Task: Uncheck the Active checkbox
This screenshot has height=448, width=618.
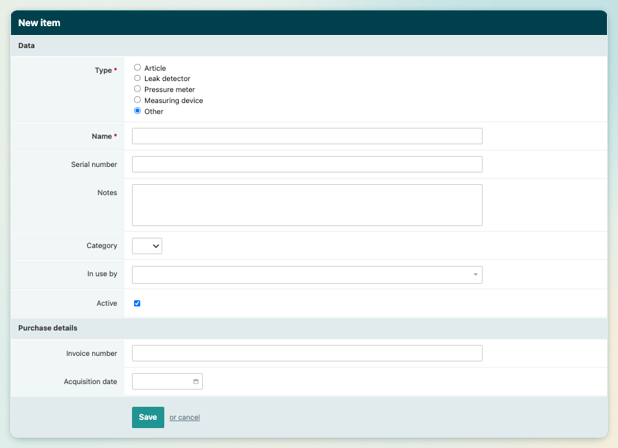Action: (x=137, y=303)
